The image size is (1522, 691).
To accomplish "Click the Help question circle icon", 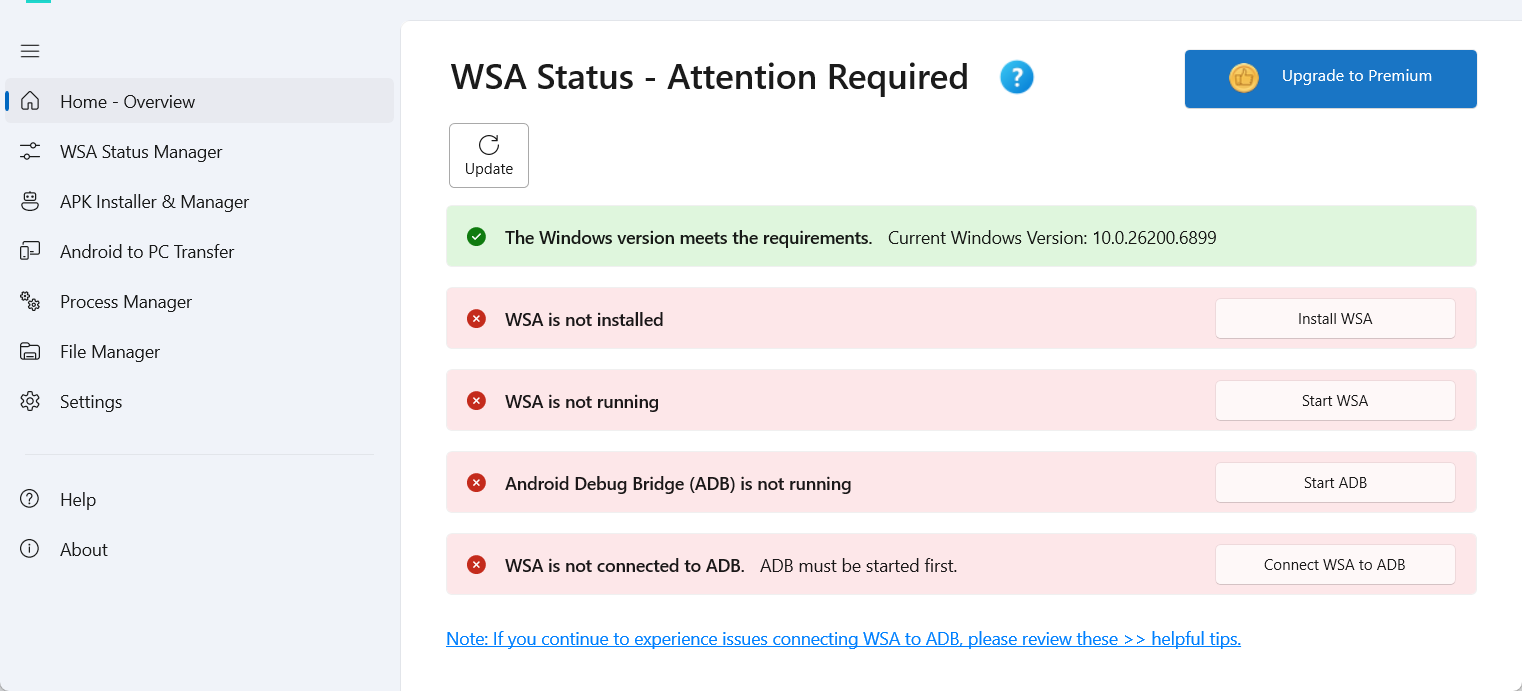I will pos(30,499).
